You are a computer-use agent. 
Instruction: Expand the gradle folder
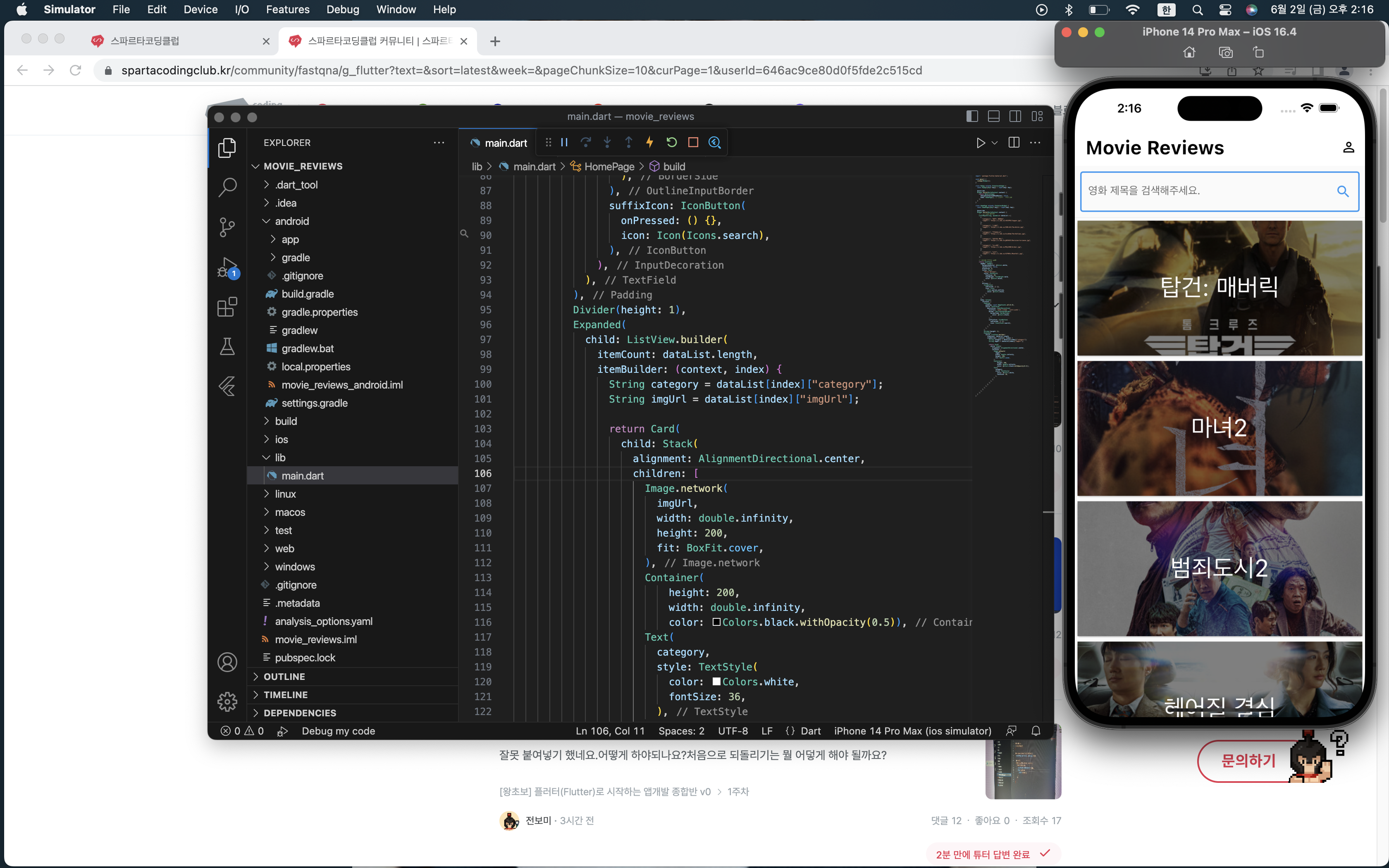pyautogui.click(x=352, y=258)
